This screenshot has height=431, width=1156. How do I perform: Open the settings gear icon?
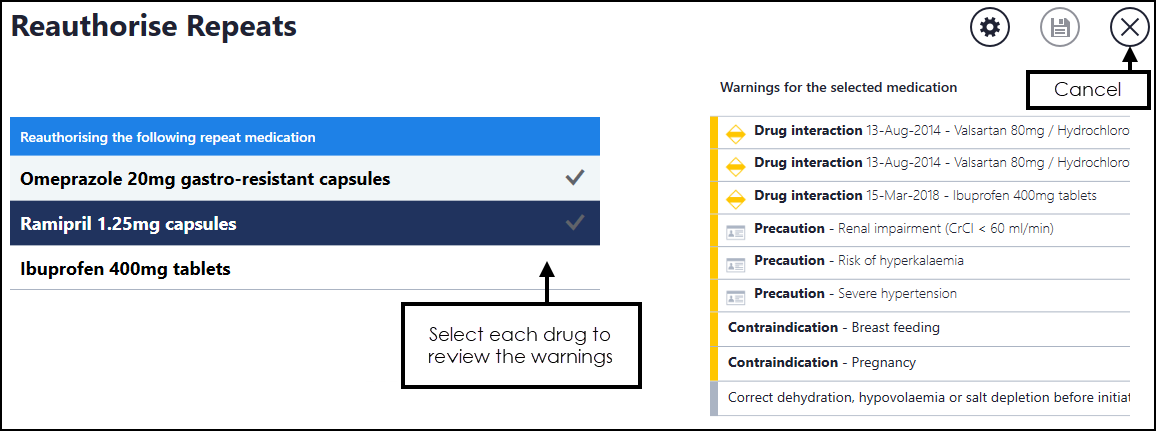pyautogui.click(x=990, y=28)
